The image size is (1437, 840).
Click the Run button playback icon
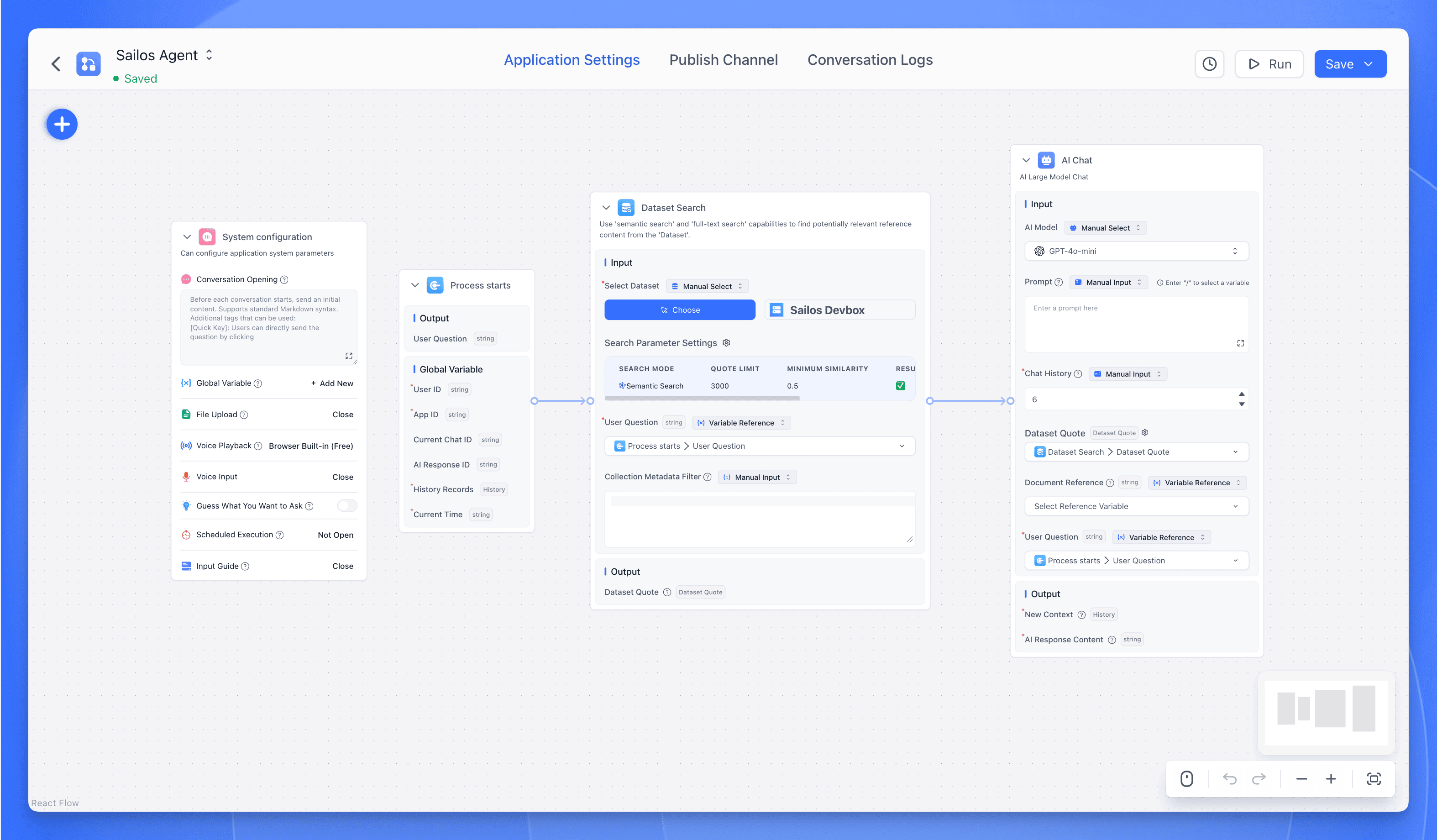[x=1254, y=63]
